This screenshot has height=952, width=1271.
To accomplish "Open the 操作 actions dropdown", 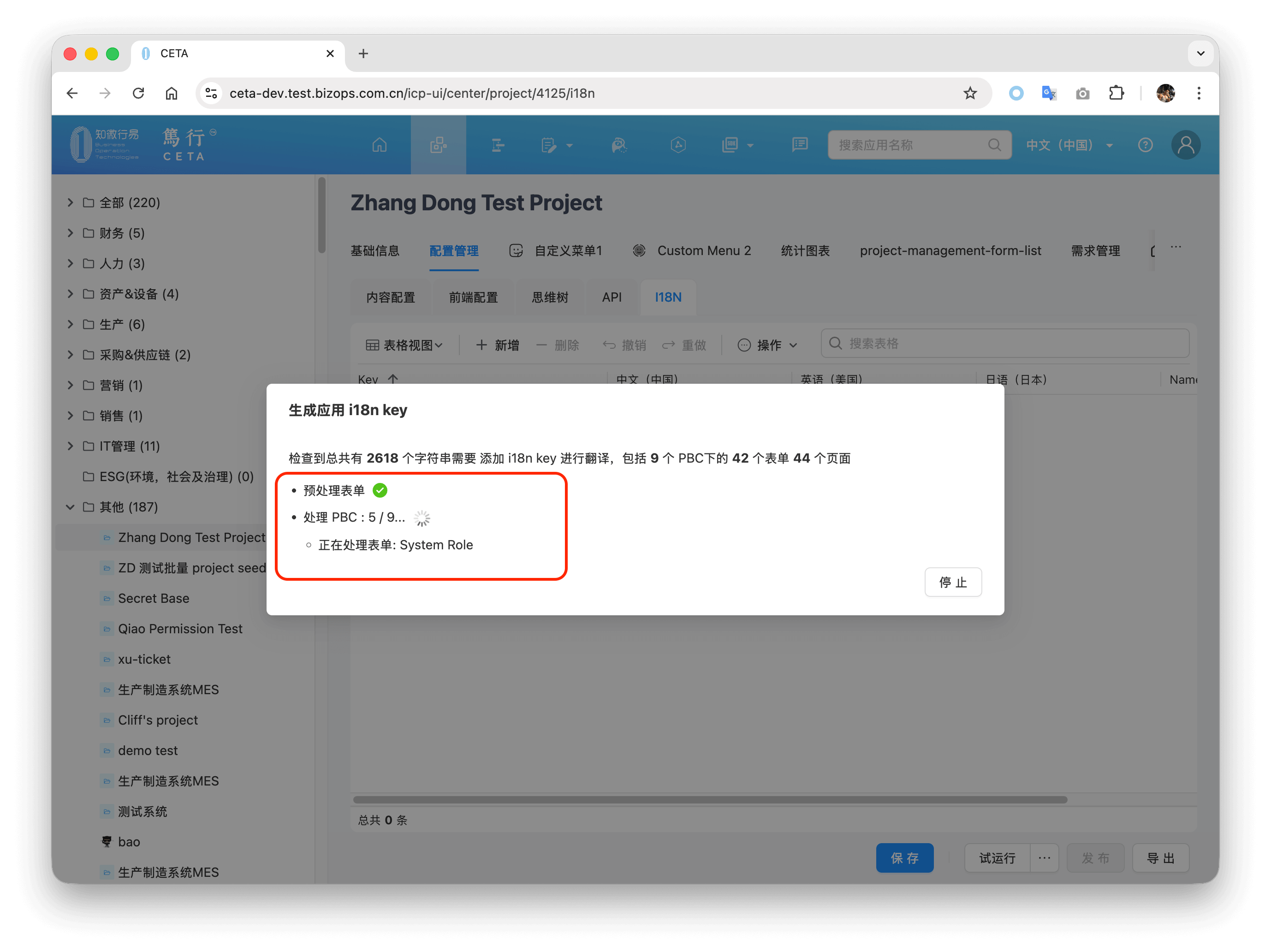I will click(x=768, y=345).
